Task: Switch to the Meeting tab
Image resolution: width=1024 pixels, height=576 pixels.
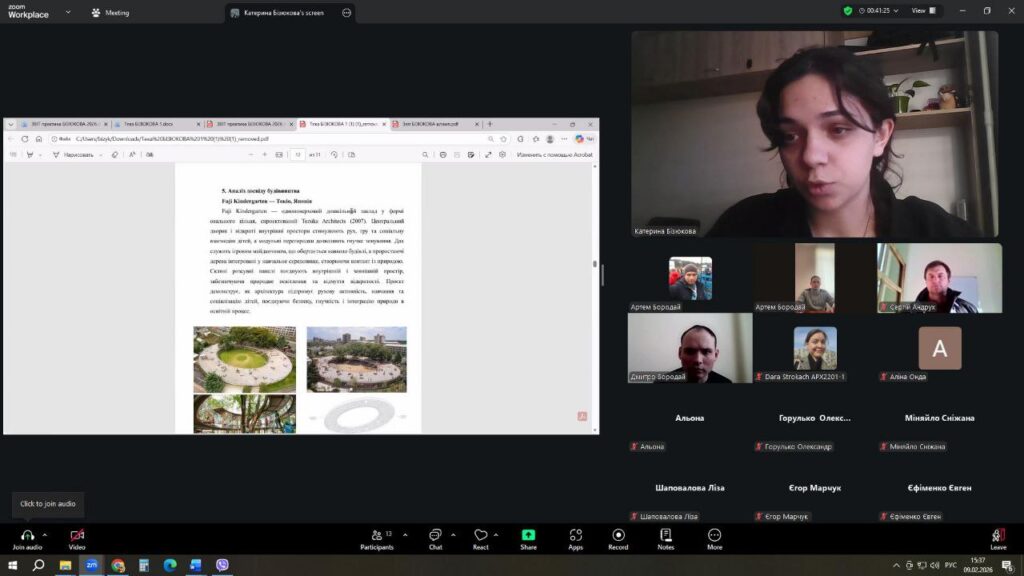Action: (110, 13)
